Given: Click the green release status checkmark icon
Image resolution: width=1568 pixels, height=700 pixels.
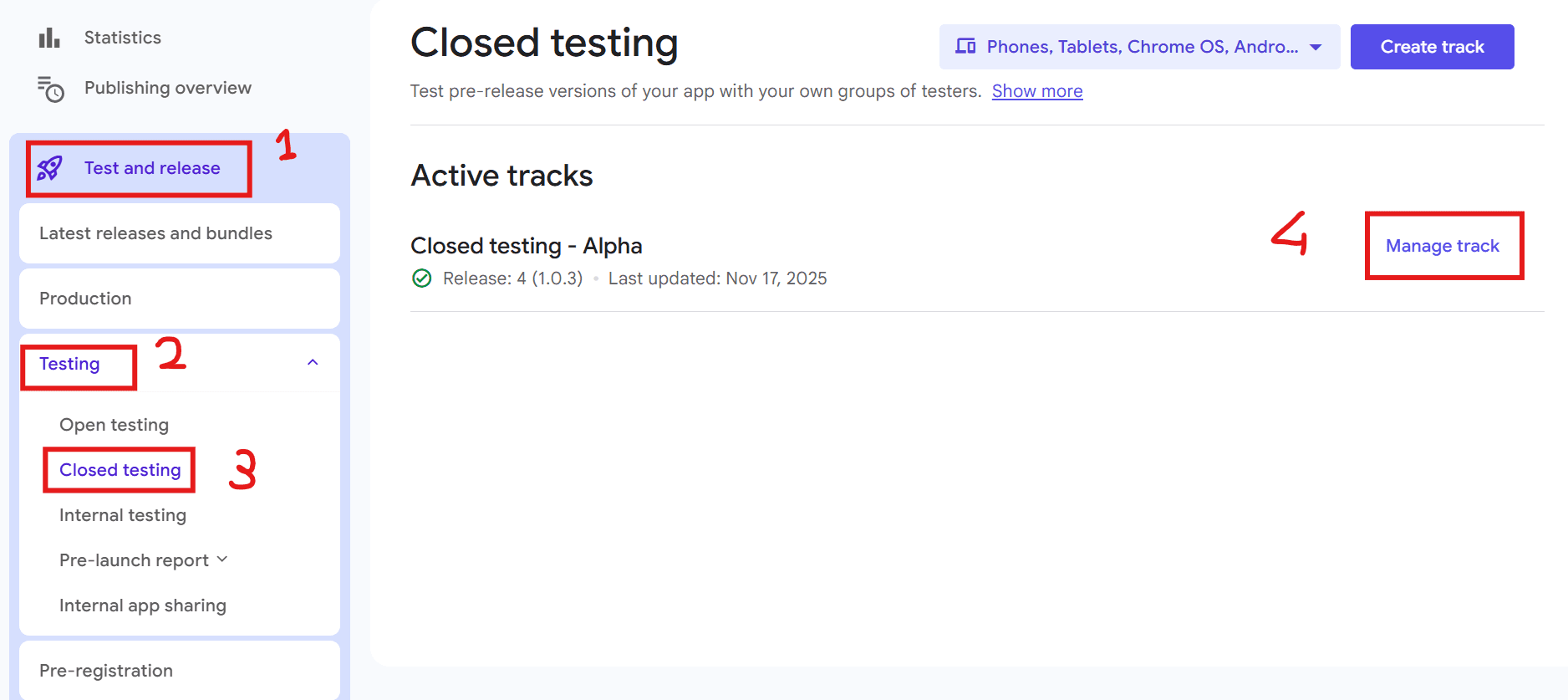Looking at the screenshot, I should click(x=422, y=278).
